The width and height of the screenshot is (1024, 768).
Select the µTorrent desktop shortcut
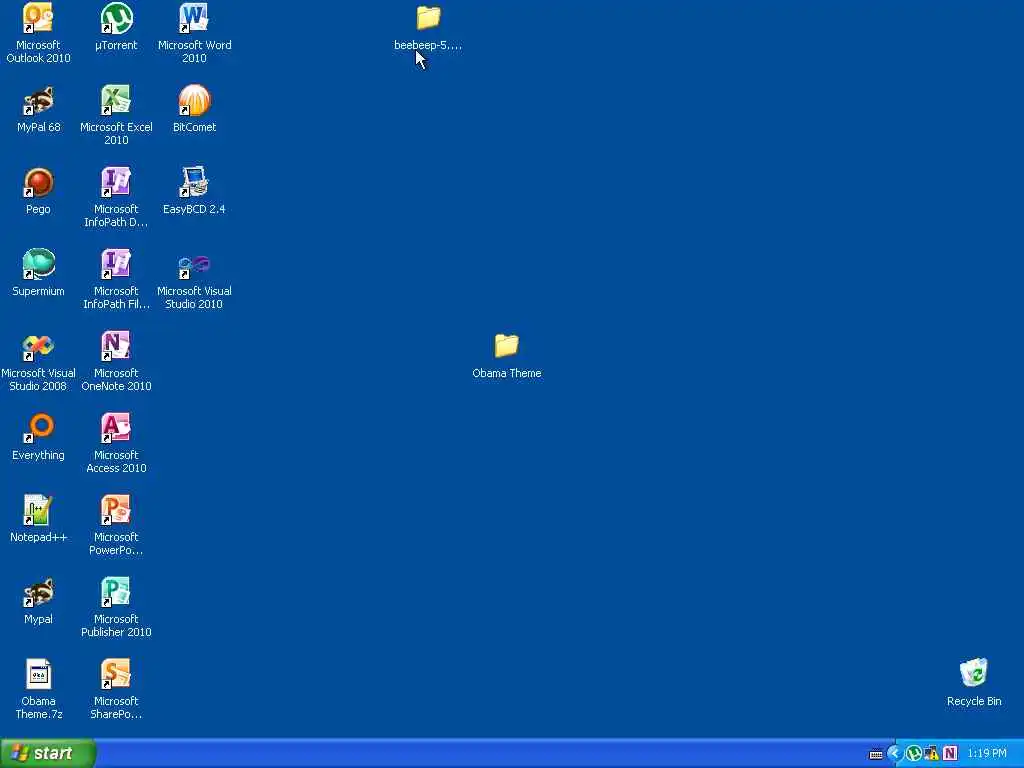point(116,27)
